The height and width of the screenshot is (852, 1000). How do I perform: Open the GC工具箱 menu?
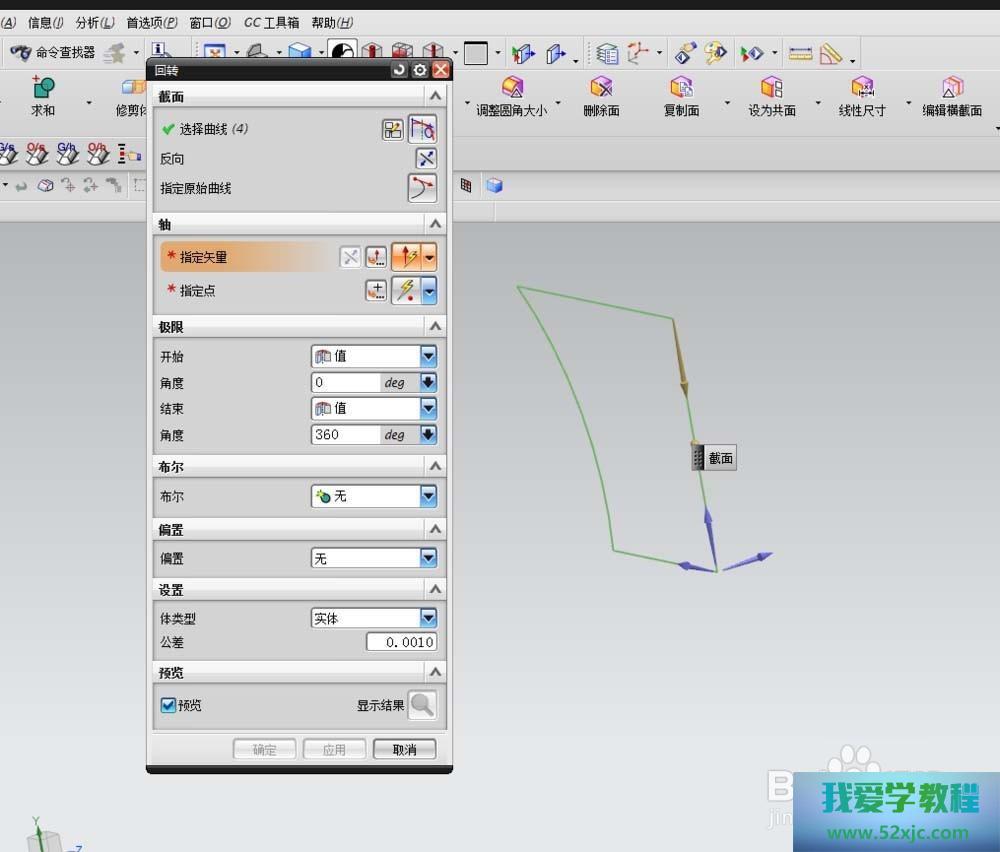tap(271, 22)
